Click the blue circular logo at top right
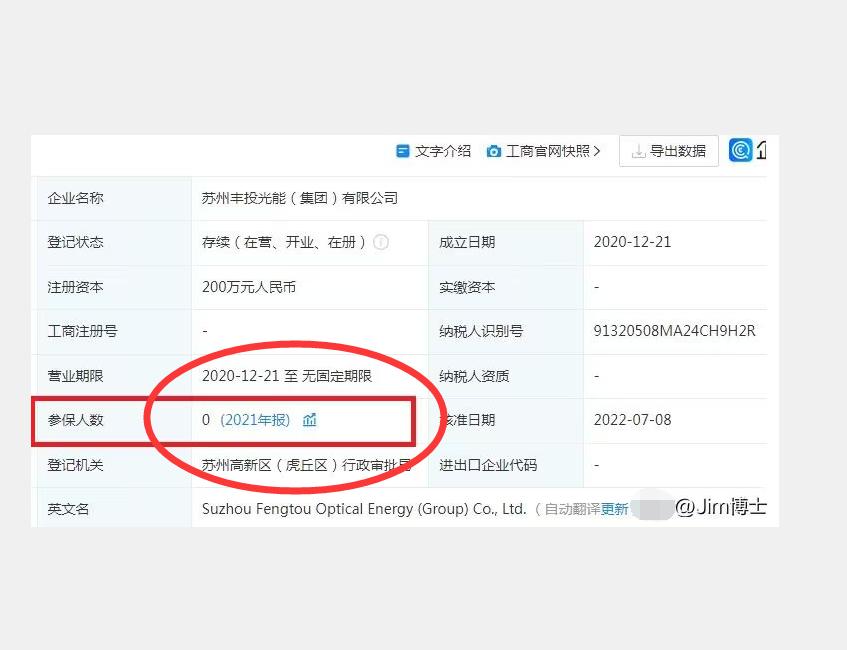847x650 pixels. 741,150
